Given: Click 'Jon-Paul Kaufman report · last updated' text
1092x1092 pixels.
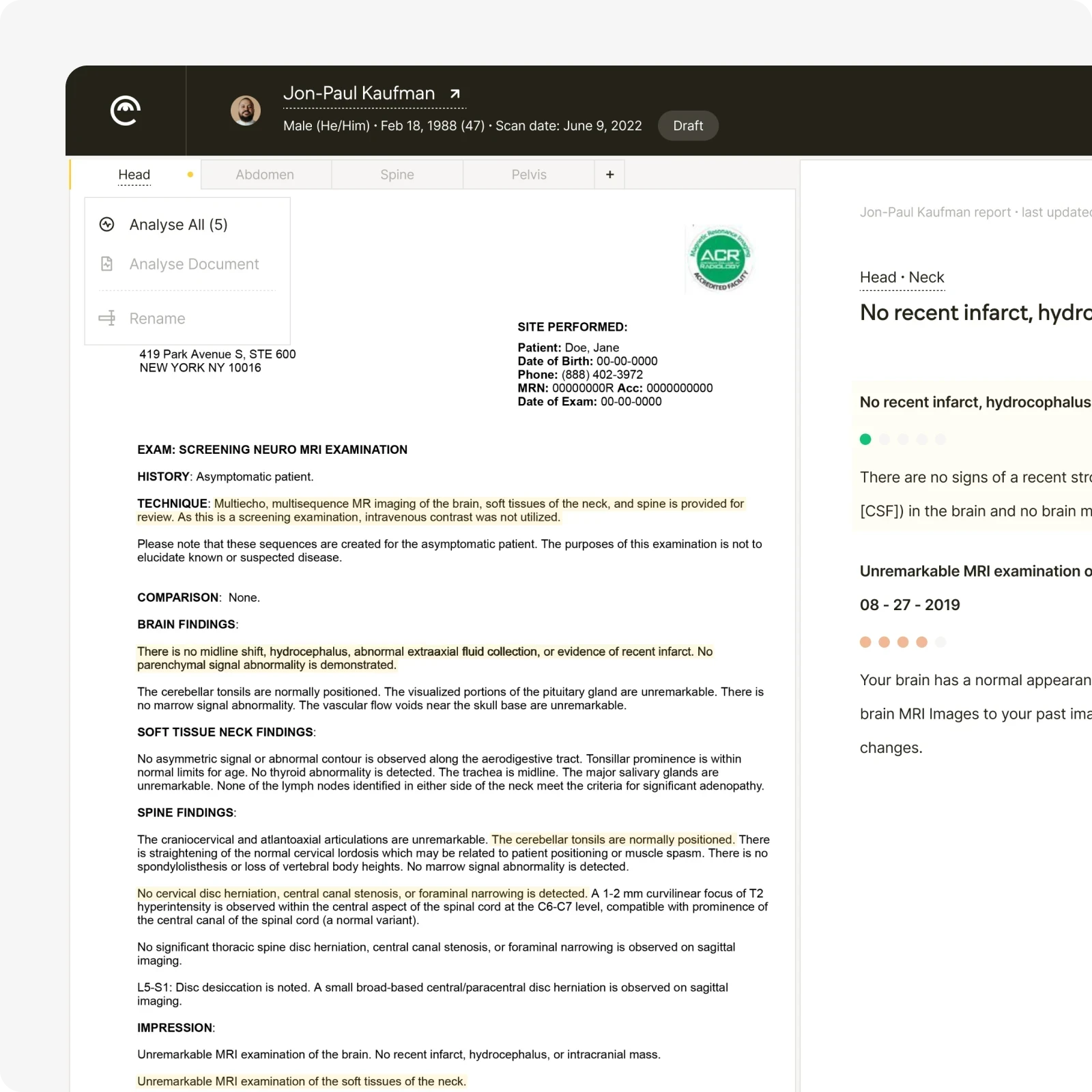Looking at the screenshot, I should [x=976, y=212].
